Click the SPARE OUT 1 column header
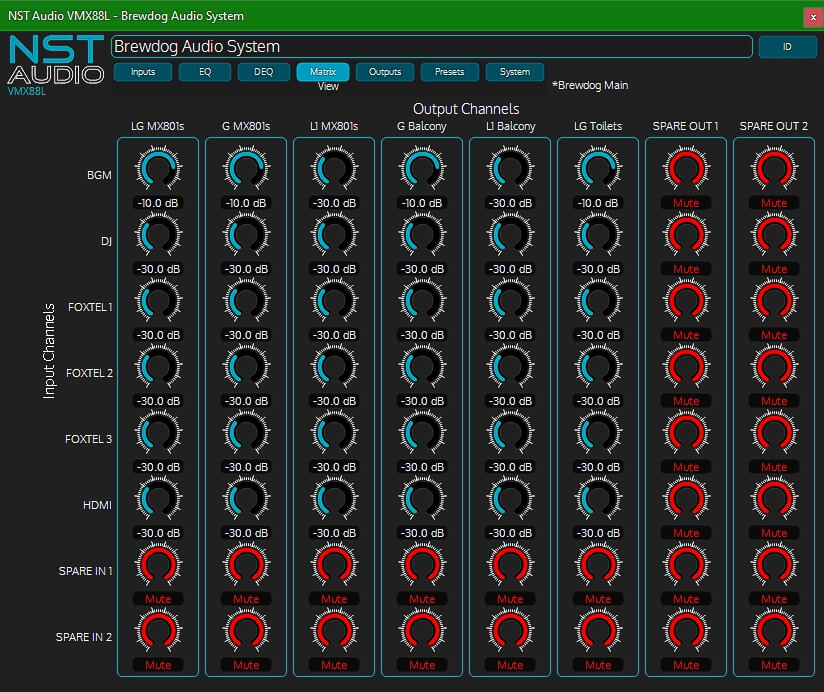The width and height of the screenshot is (824, 692). pos(685,126)
